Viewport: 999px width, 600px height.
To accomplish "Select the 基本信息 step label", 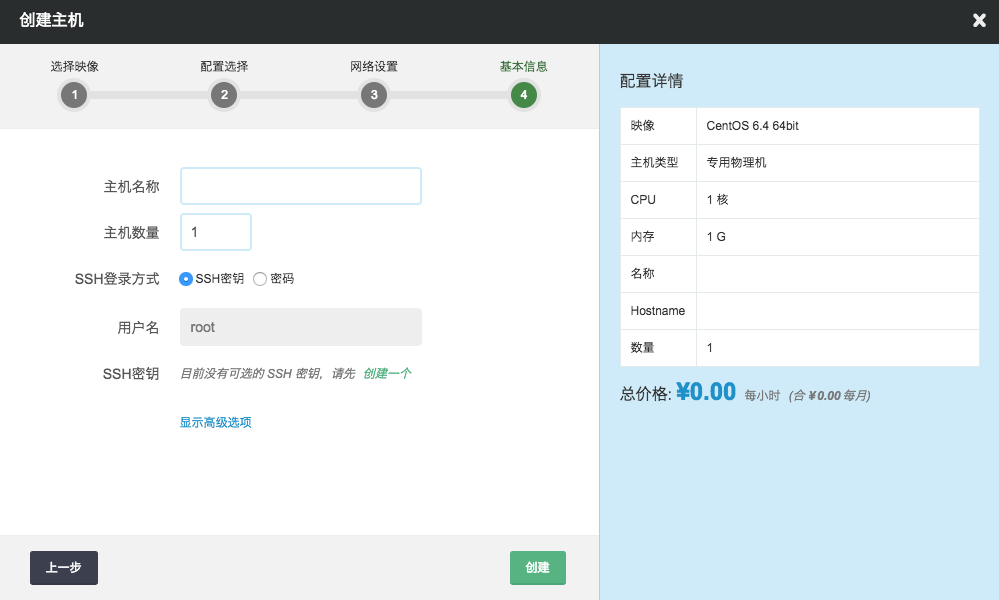I will pyautogui.click(x=523, y=67).
